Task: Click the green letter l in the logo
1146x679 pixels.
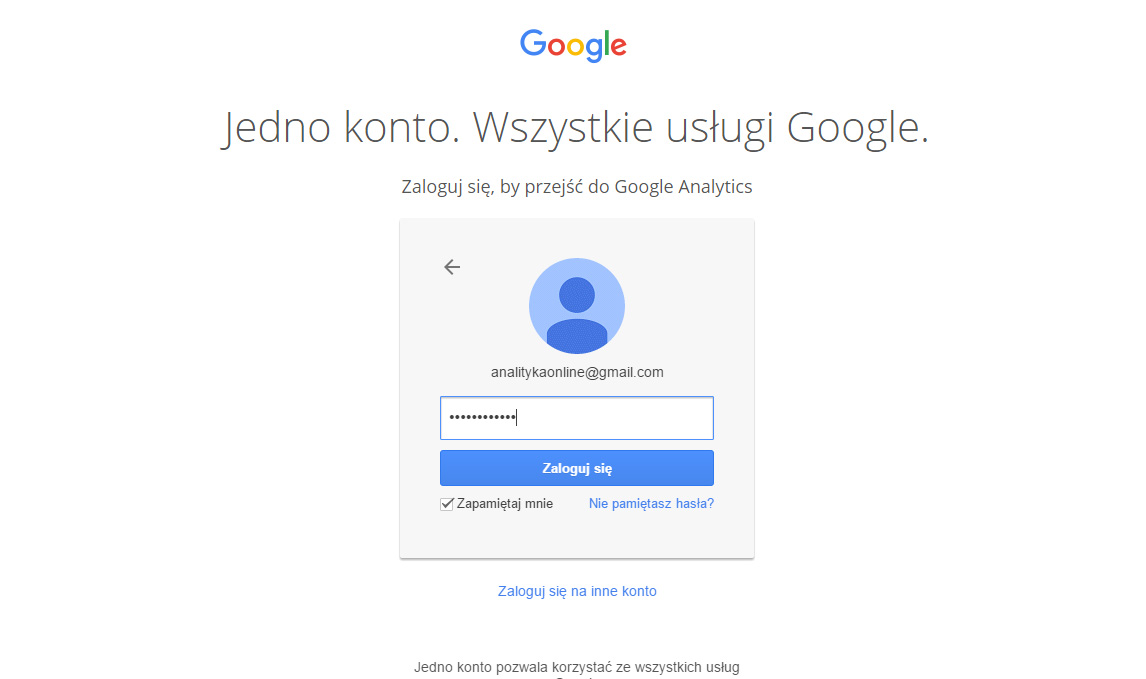Action: [606, 43]
